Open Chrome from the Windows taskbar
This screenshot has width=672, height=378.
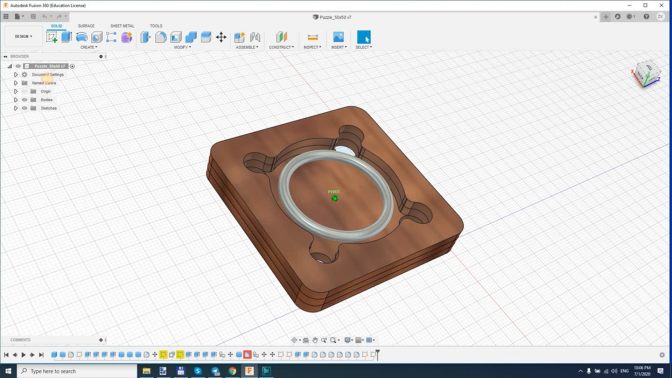click(x=232, y=371)
